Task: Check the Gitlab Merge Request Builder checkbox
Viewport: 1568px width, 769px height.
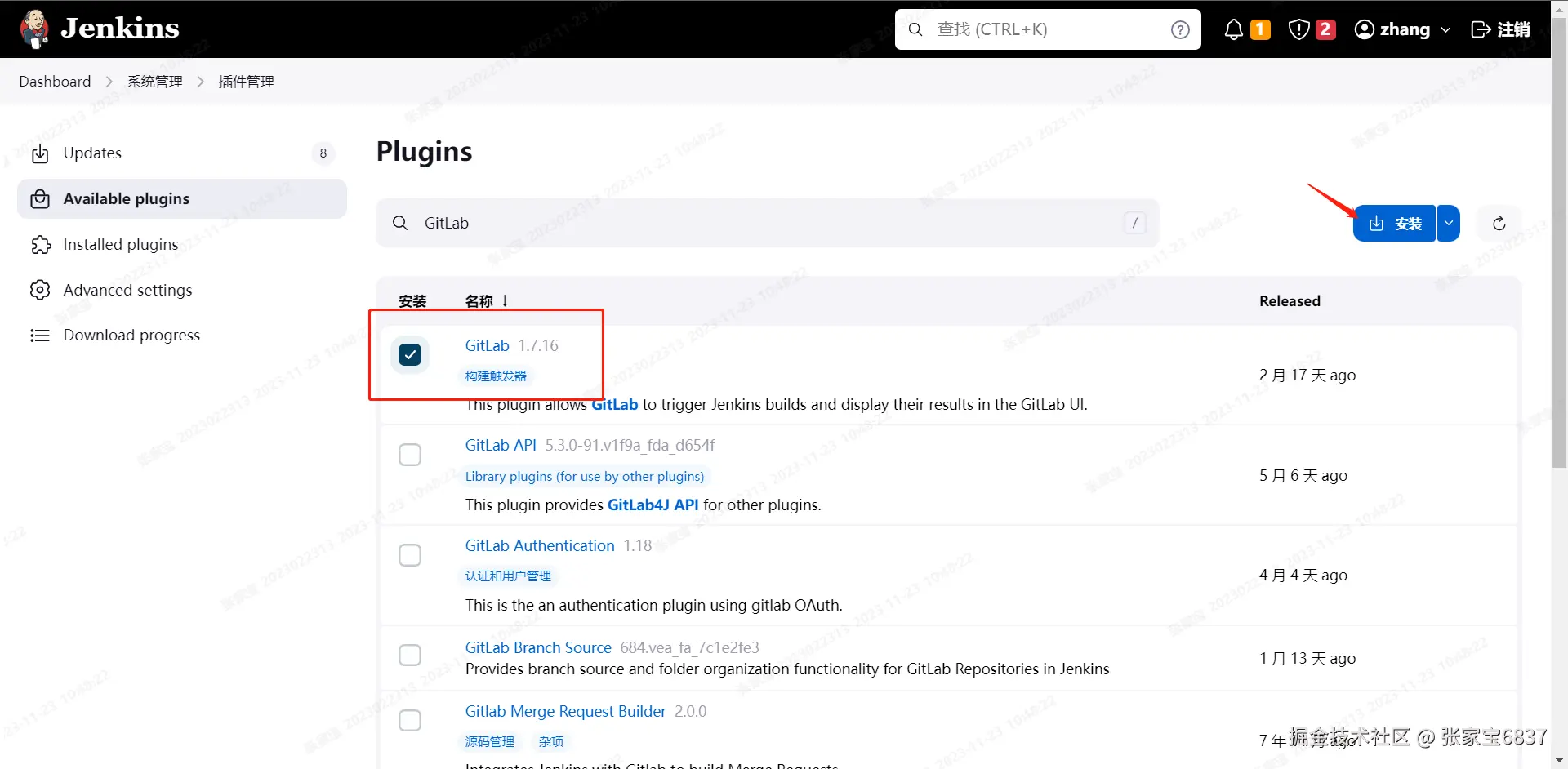Action: 410,721
